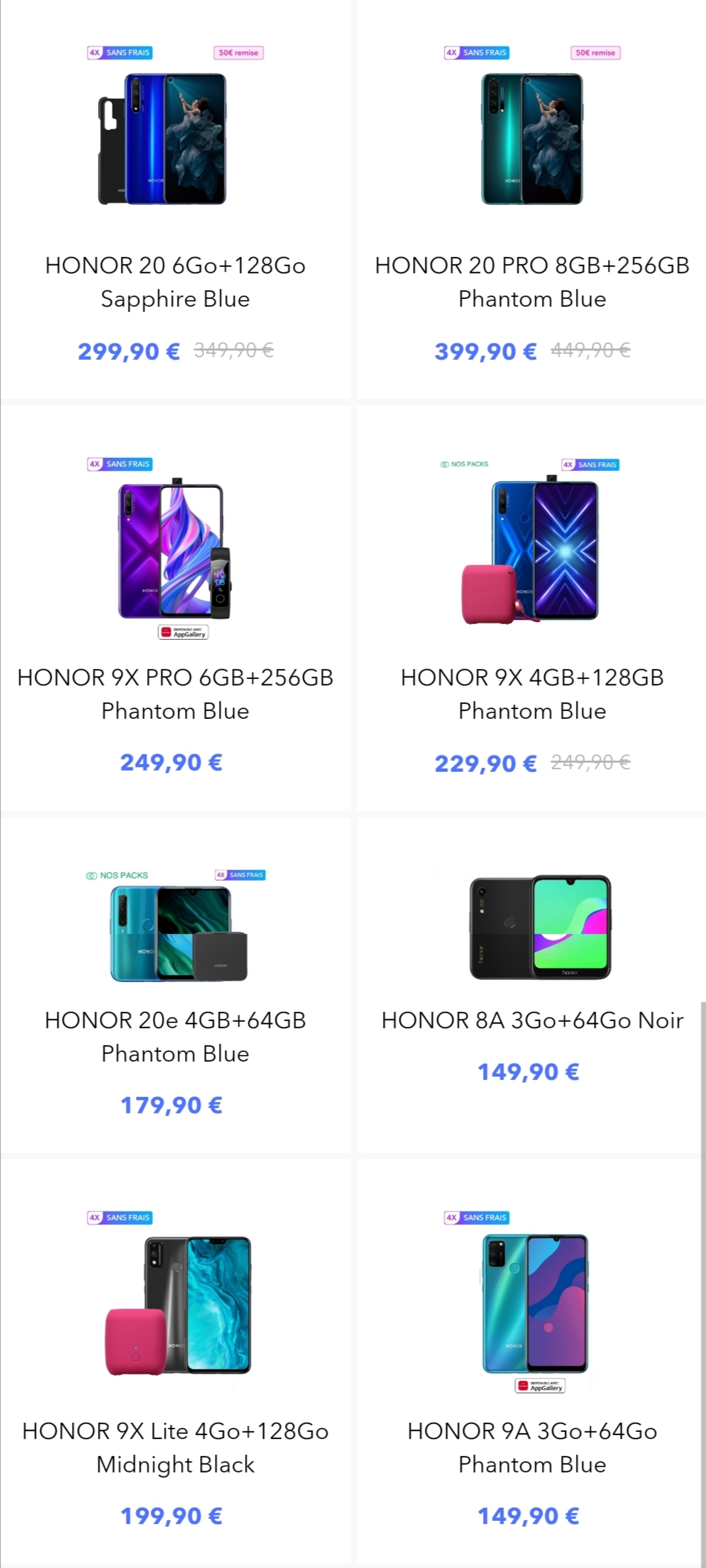
Task: Click the NOS PACKS badge on HONOR 20e
Action: [x=118, y=875]
